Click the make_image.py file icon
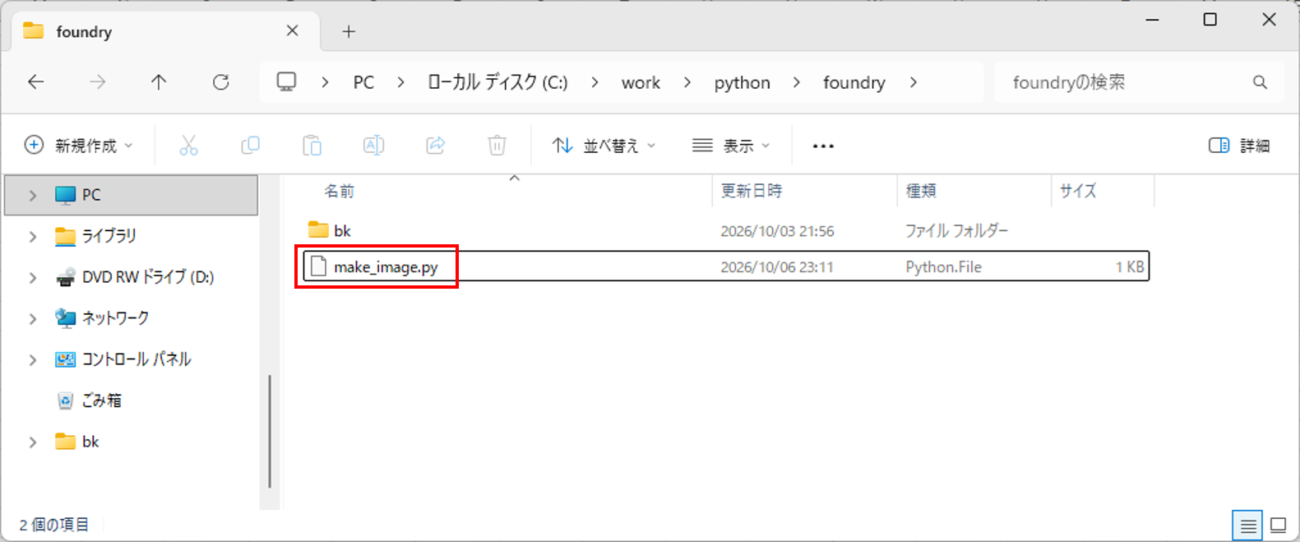The image size is (1300, 542). 318,267
